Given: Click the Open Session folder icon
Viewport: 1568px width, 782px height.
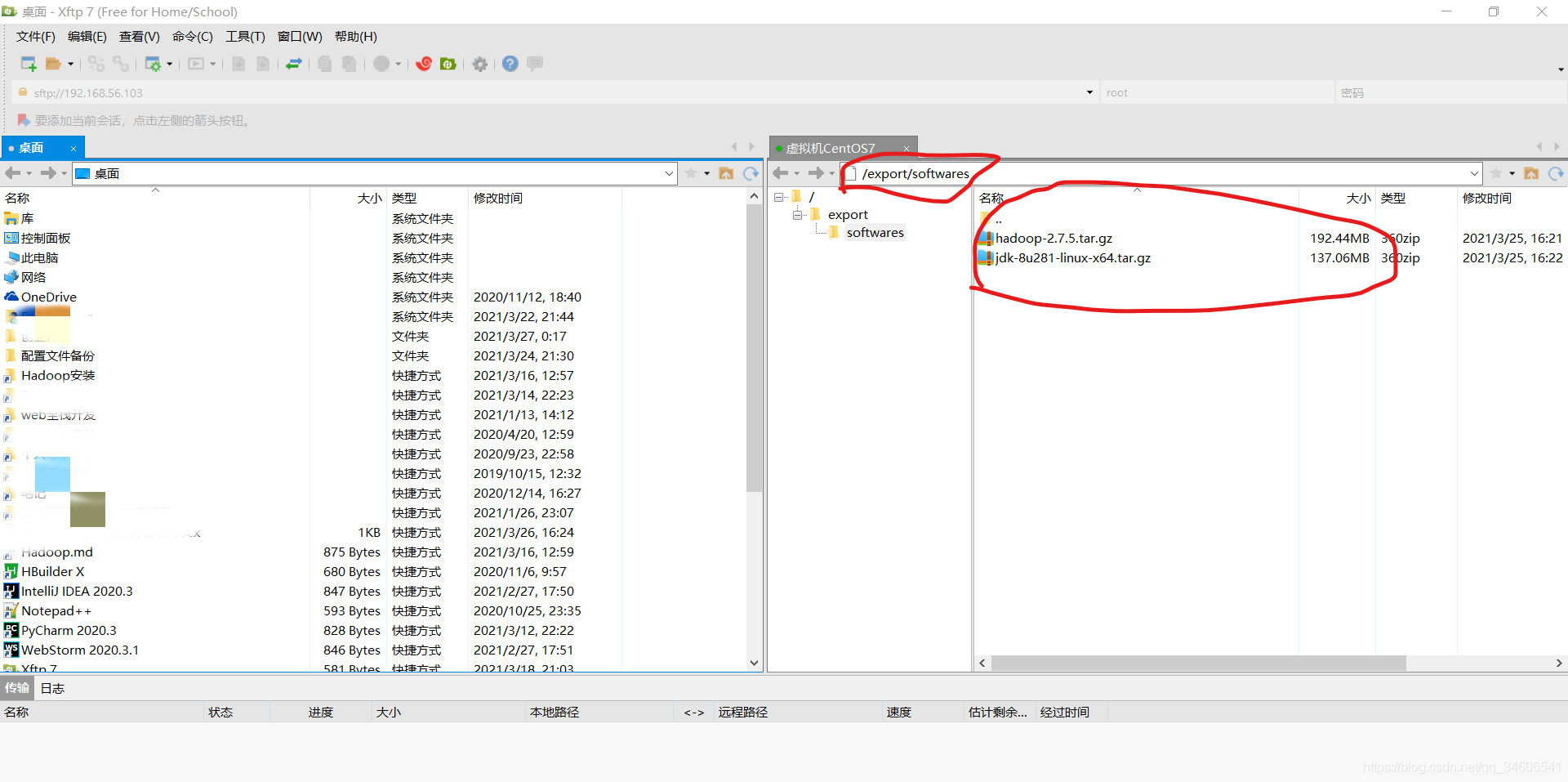Looking at the screenshot, I should (54, 64).
